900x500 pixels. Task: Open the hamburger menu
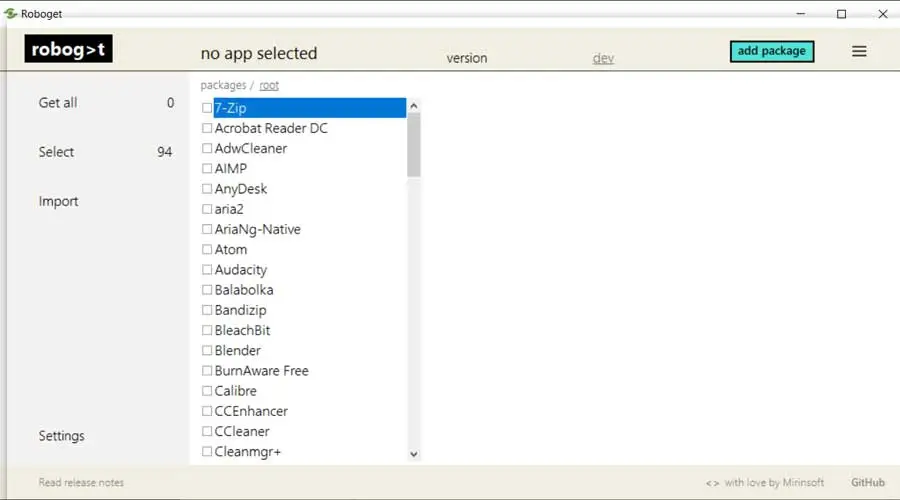pos(859,52)
